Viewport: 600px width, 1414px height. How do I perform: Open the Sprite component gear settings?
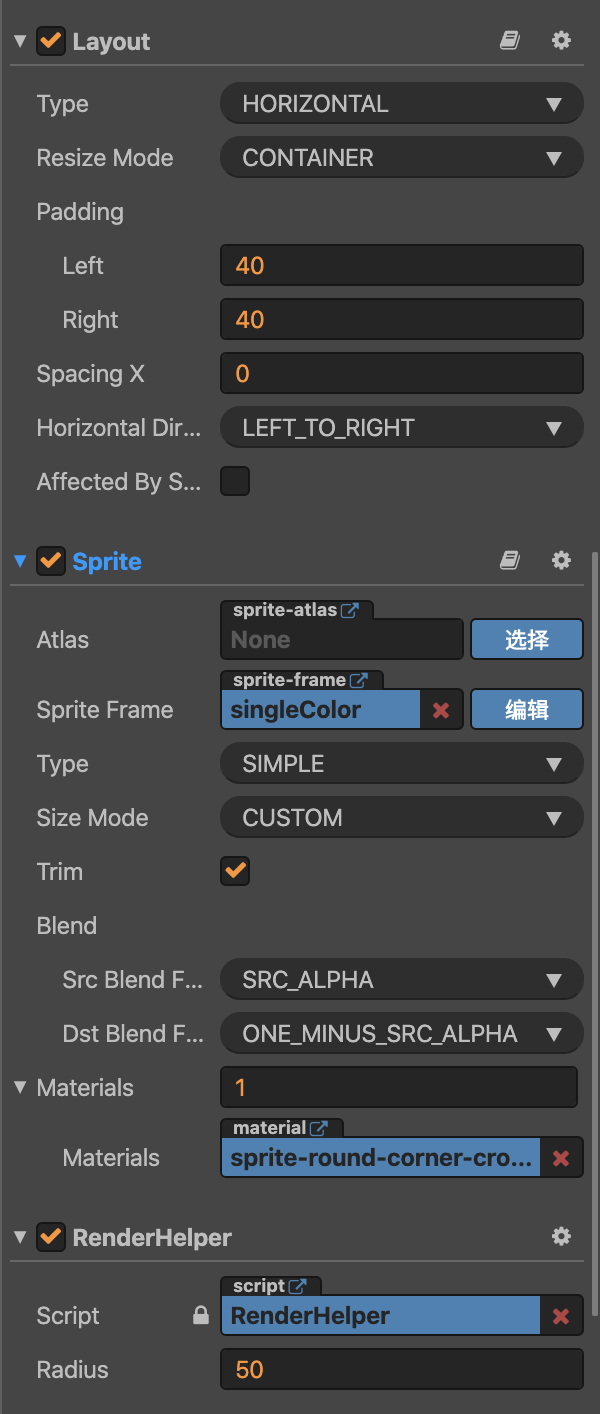pyautogui.click(x=561, y=561)
